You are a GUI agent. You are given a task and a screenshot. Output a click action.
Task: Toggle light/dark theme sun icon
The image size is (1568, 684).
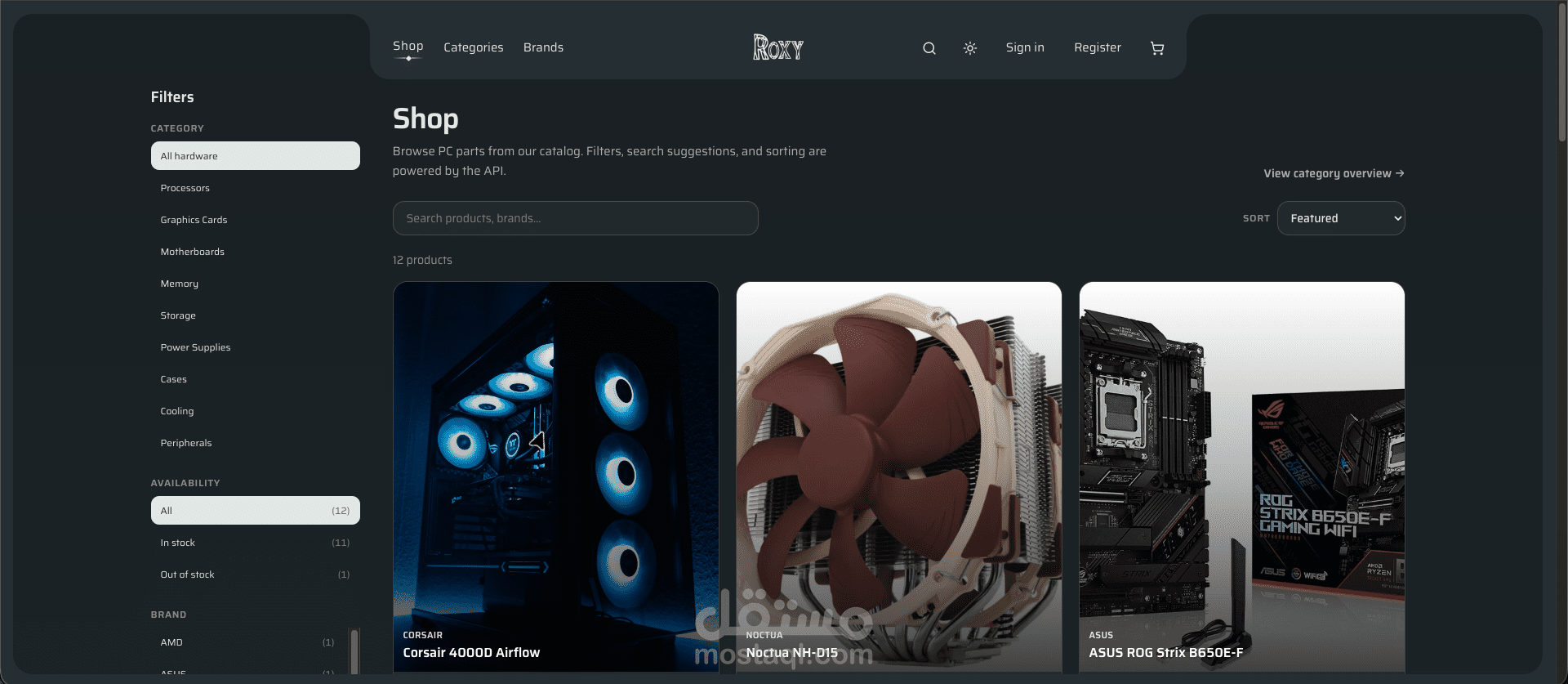(x=970, y=48)
